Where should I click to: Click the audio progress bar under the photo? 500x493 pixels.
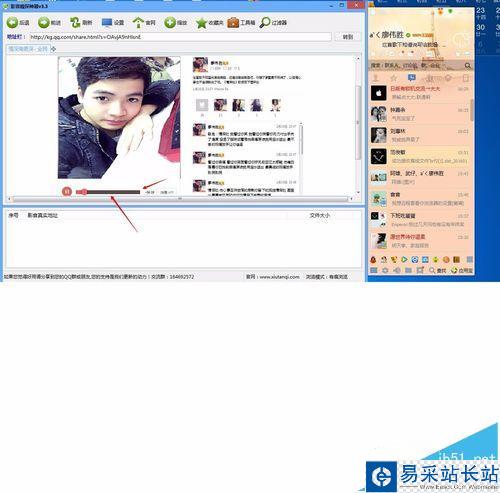(x=108, y=192)
